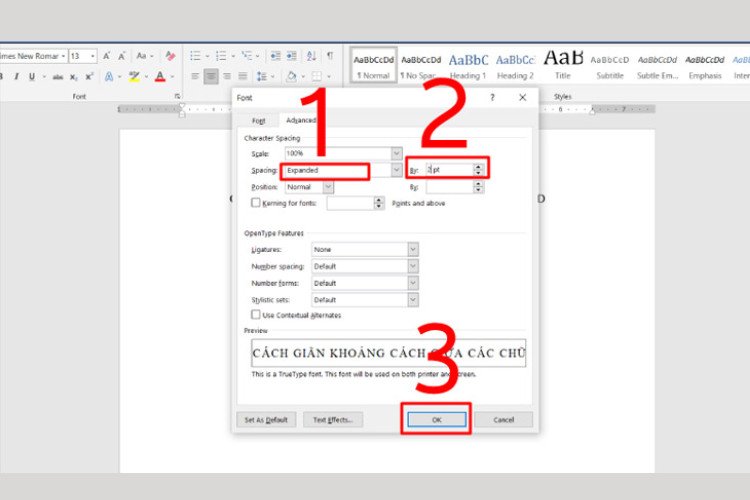Viewport: 750px width, 500px height.
Task: Clear all formatting with the eraser icon
Action: point(170,56)
